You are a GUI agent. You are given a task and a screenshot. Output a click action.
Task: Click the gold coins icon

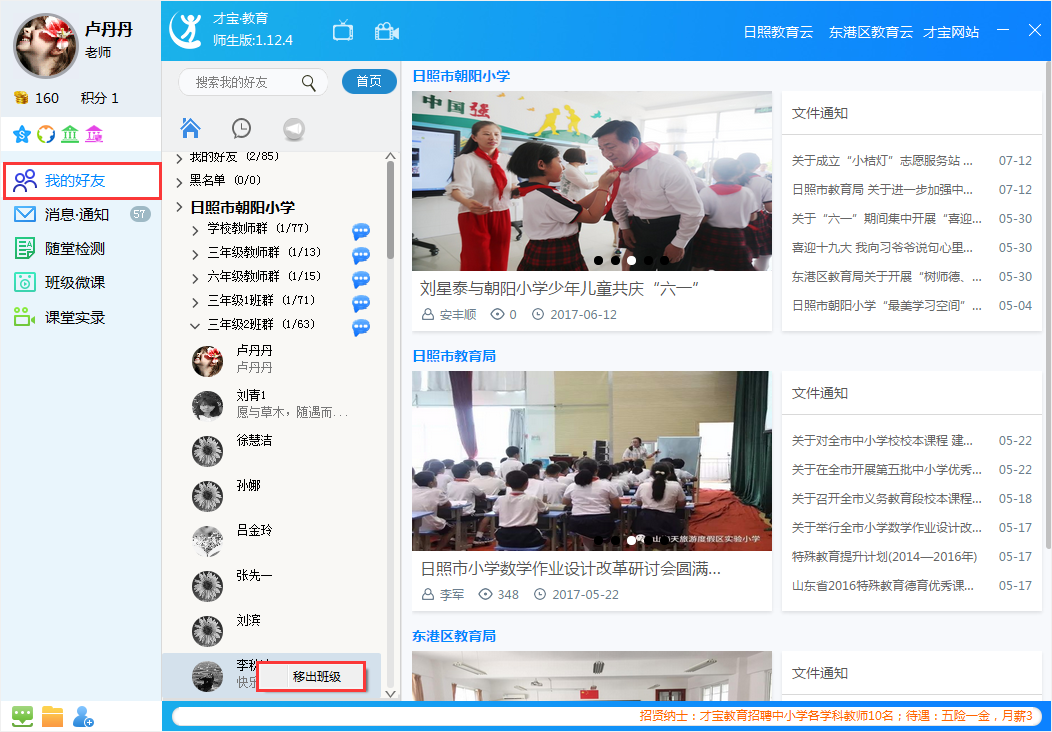coord(21,98)
